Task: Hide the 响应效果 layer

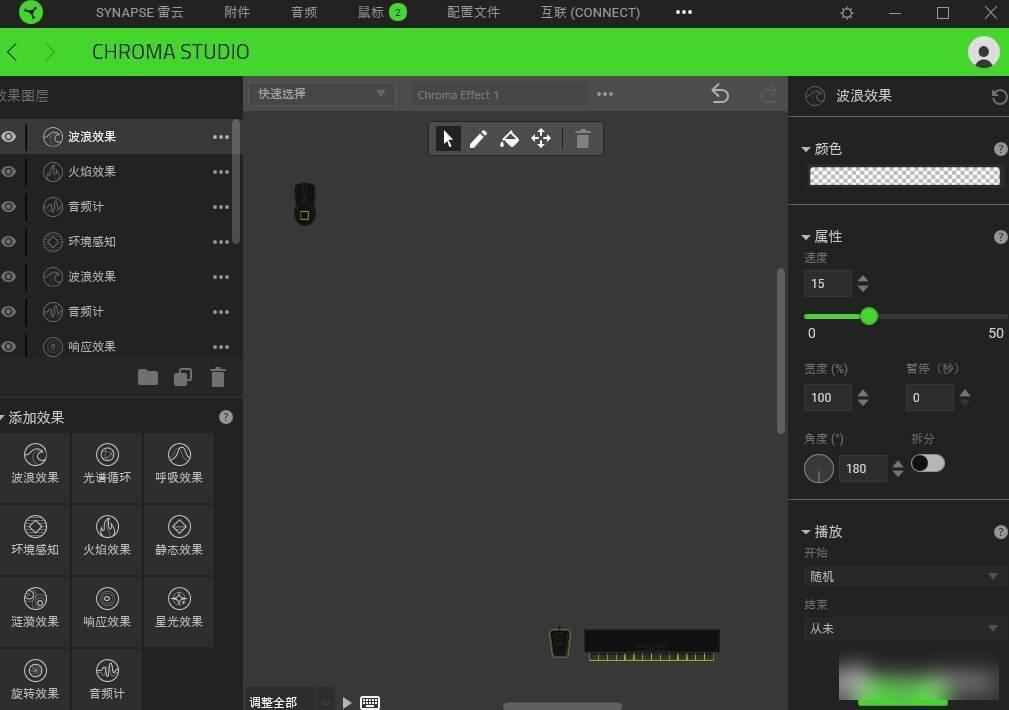Action: [x=8, y=346]
